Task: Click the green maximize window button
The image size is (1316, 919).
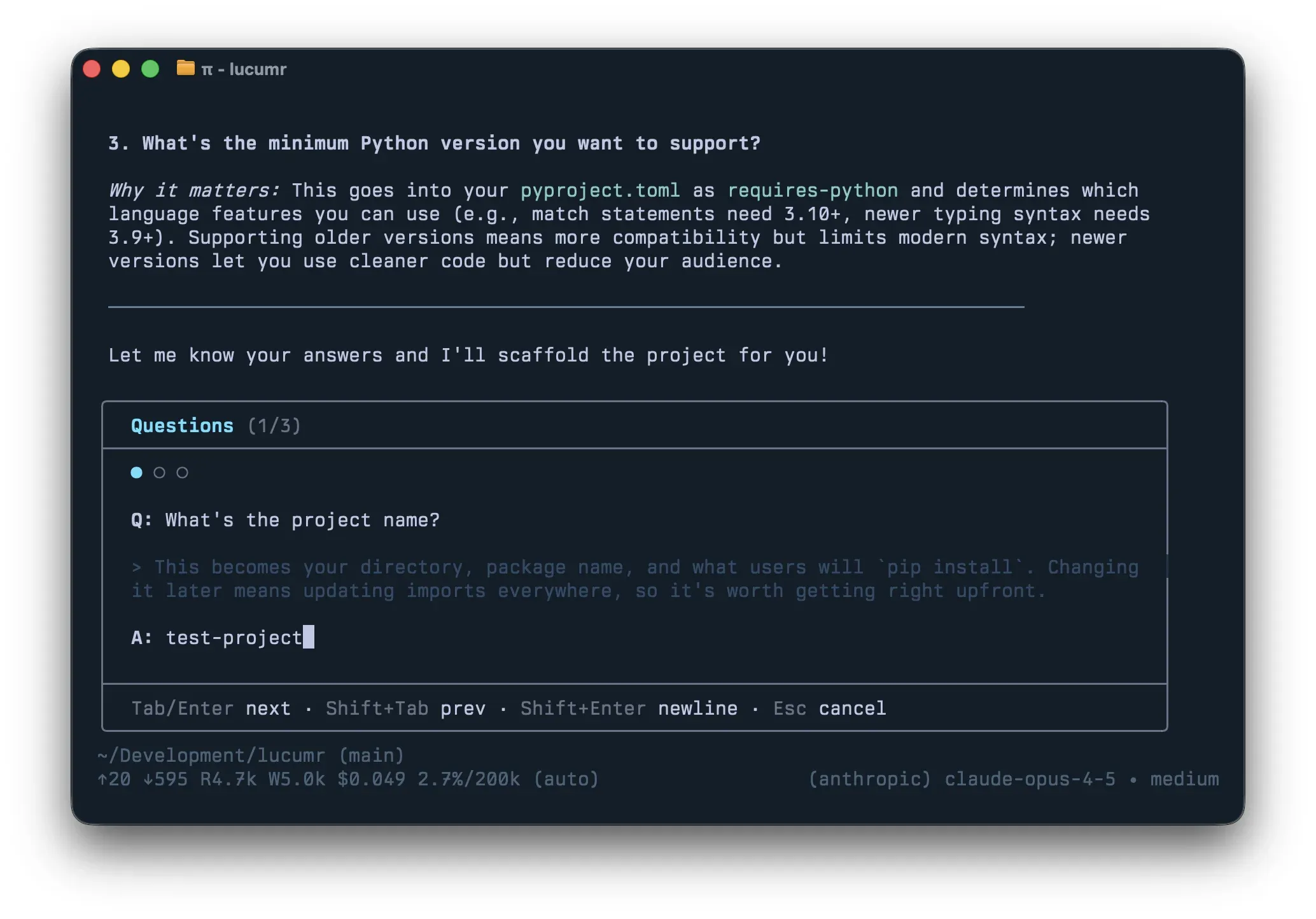Action: coord(150,69)
